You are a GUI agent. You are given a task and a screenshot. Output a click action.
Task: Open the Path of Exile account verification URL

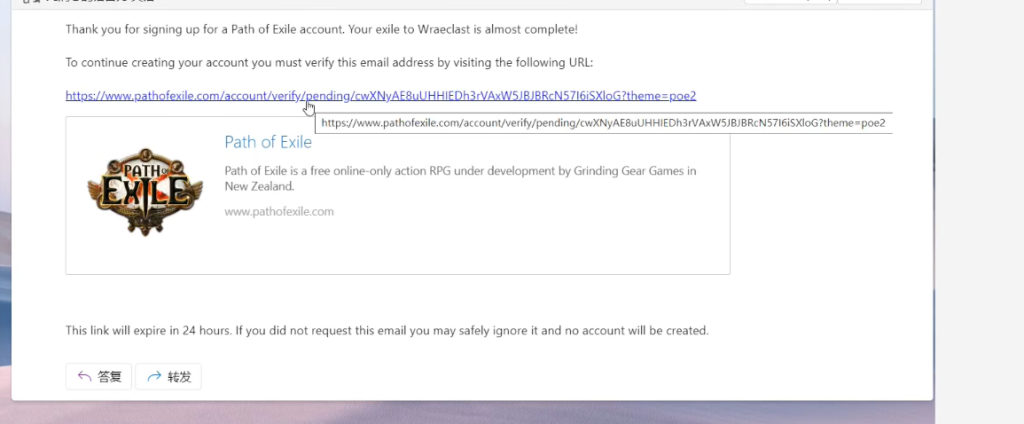click(381, 96)
